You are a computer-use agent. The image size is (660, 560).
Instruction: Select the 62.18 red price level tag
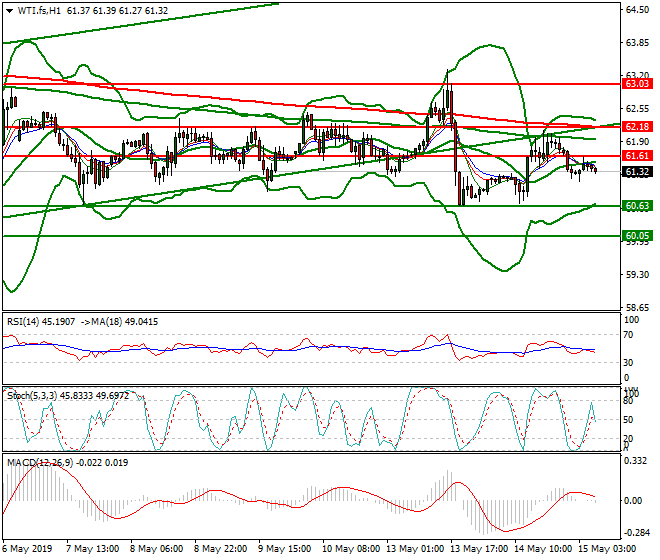coord(637,127)
